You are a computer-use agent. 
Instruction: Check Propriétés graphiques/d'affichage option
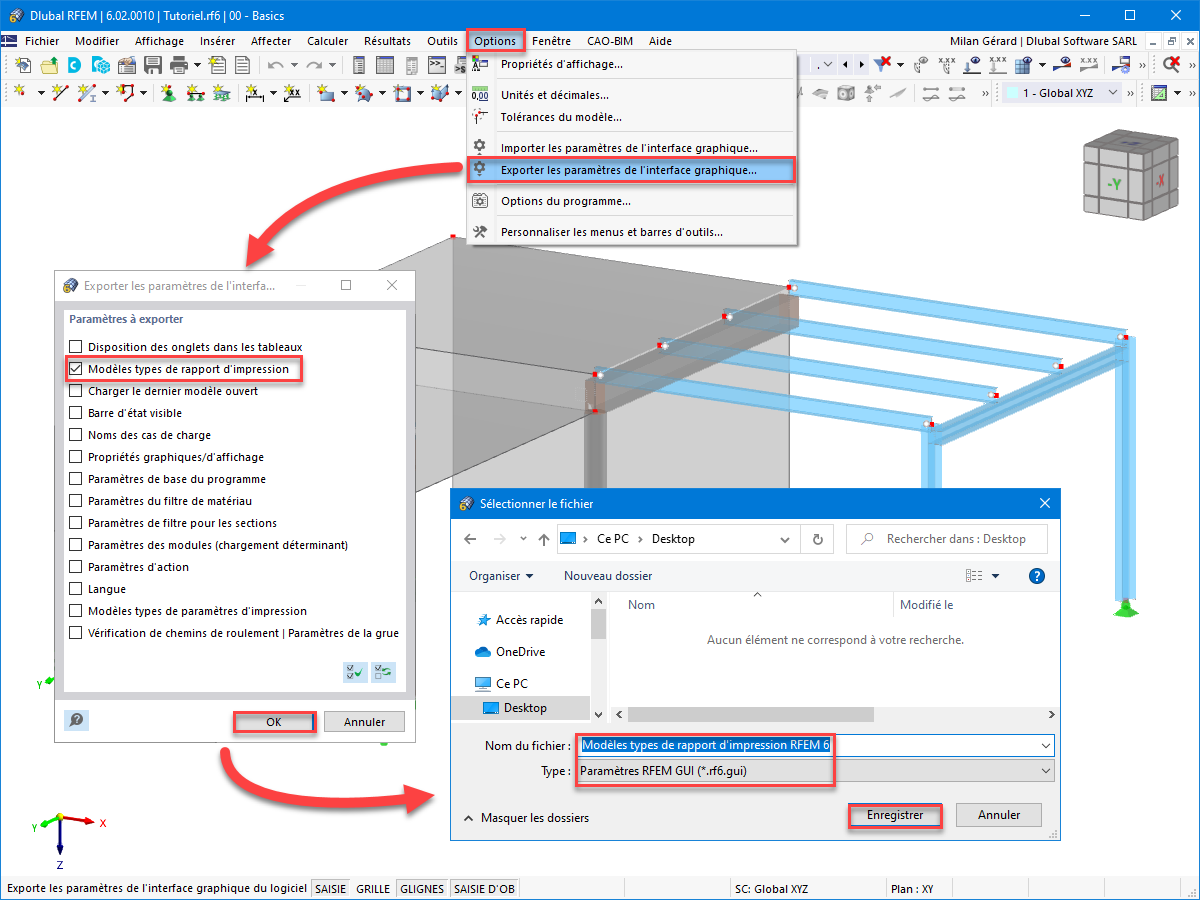75,457
